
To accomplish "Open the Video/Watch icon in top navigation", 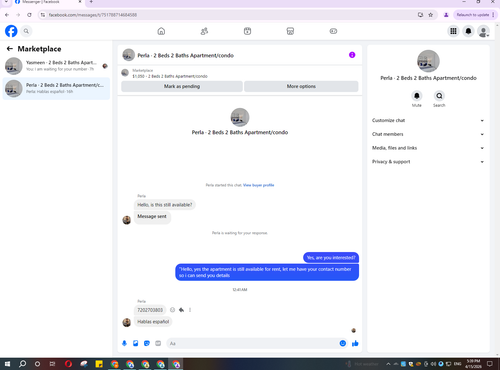I will [247, 31].
